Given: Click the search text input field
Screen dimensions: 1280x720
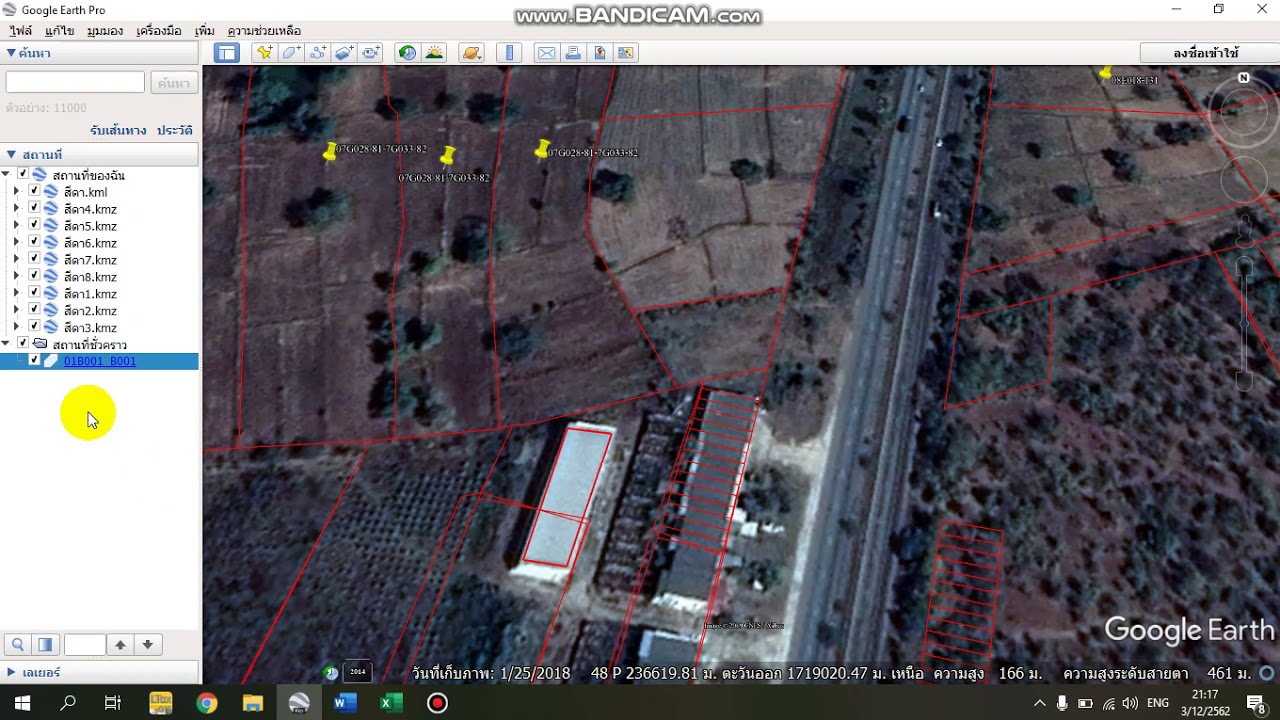Looking at the screenshot, I should [75, 82].
